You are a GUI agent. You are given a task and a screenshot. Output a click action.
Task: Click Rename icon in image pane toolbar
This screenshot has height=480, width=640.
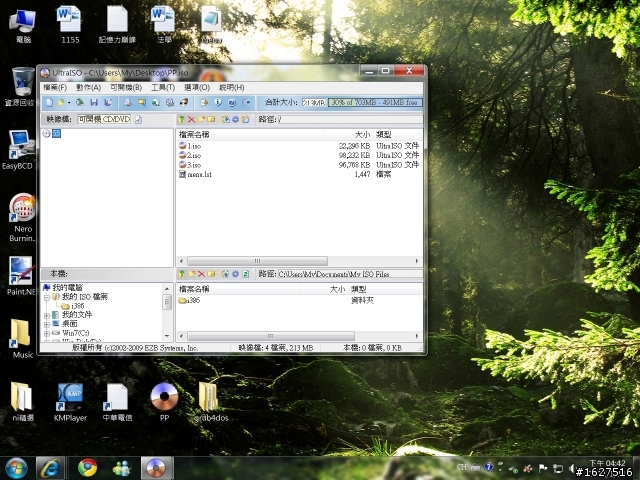point(211,119)
